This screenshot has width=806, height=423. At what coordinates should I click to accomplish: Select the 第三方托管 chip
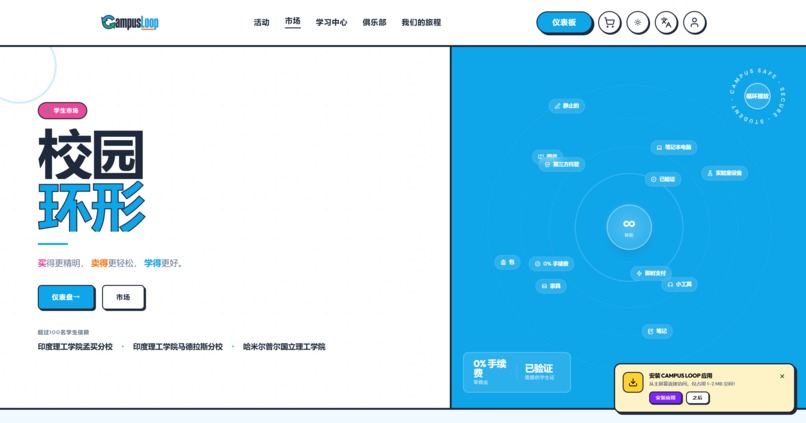[562, 164]
